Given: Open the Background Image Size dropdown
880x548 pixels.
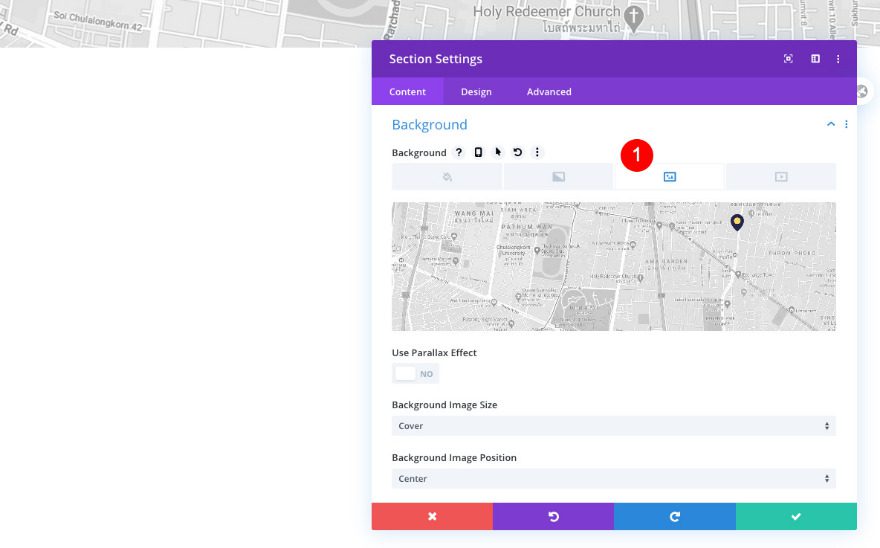Looking at the screenshot, I should pyautogui.click(x=614, y=426).
